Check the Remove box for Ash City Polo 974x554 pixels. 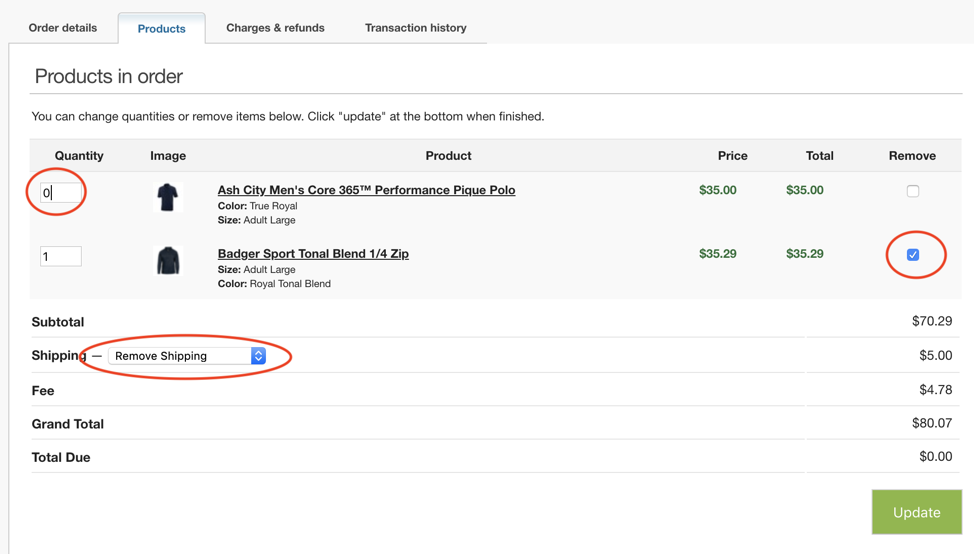[x=913, y=191]
